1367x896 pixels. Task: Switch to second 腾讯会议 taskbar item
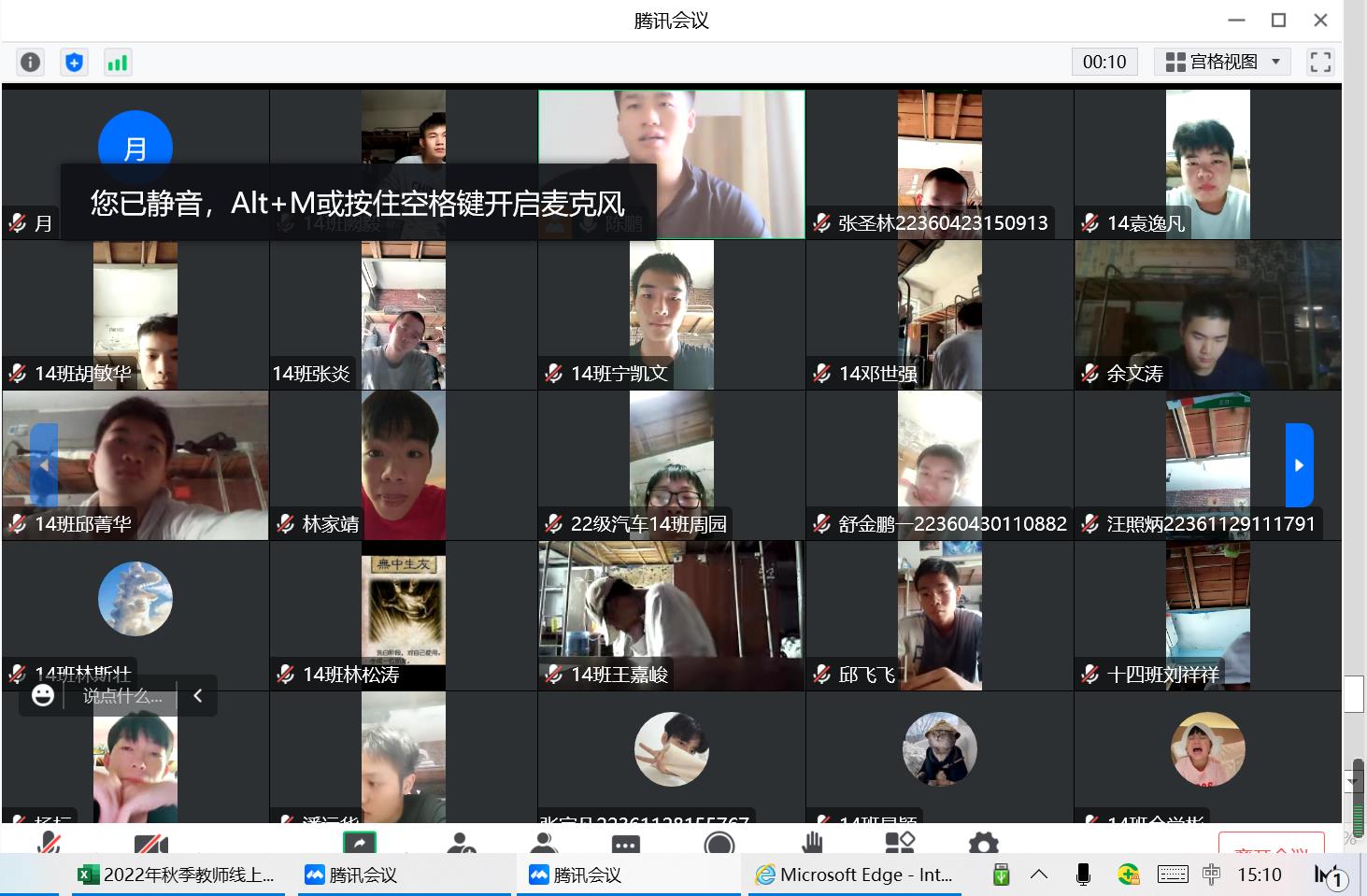(x=628, y=875)
